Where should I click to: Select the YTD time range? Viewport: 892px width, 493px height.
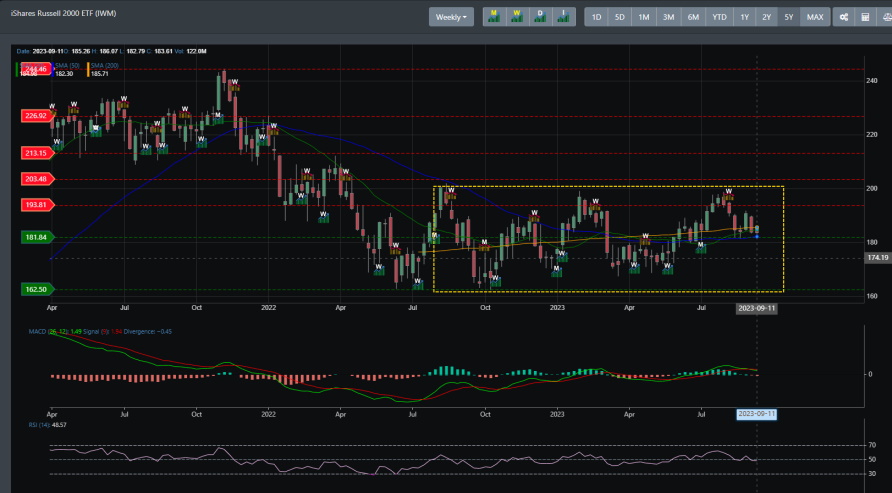pyautogui.click(x=720, y=17)
